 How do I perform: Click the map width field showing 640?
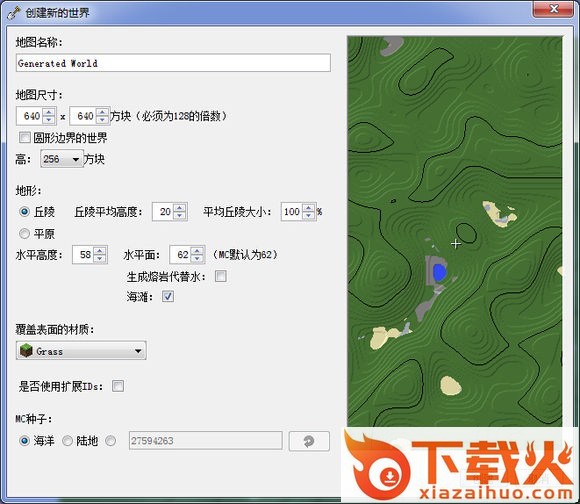point(31,116)
